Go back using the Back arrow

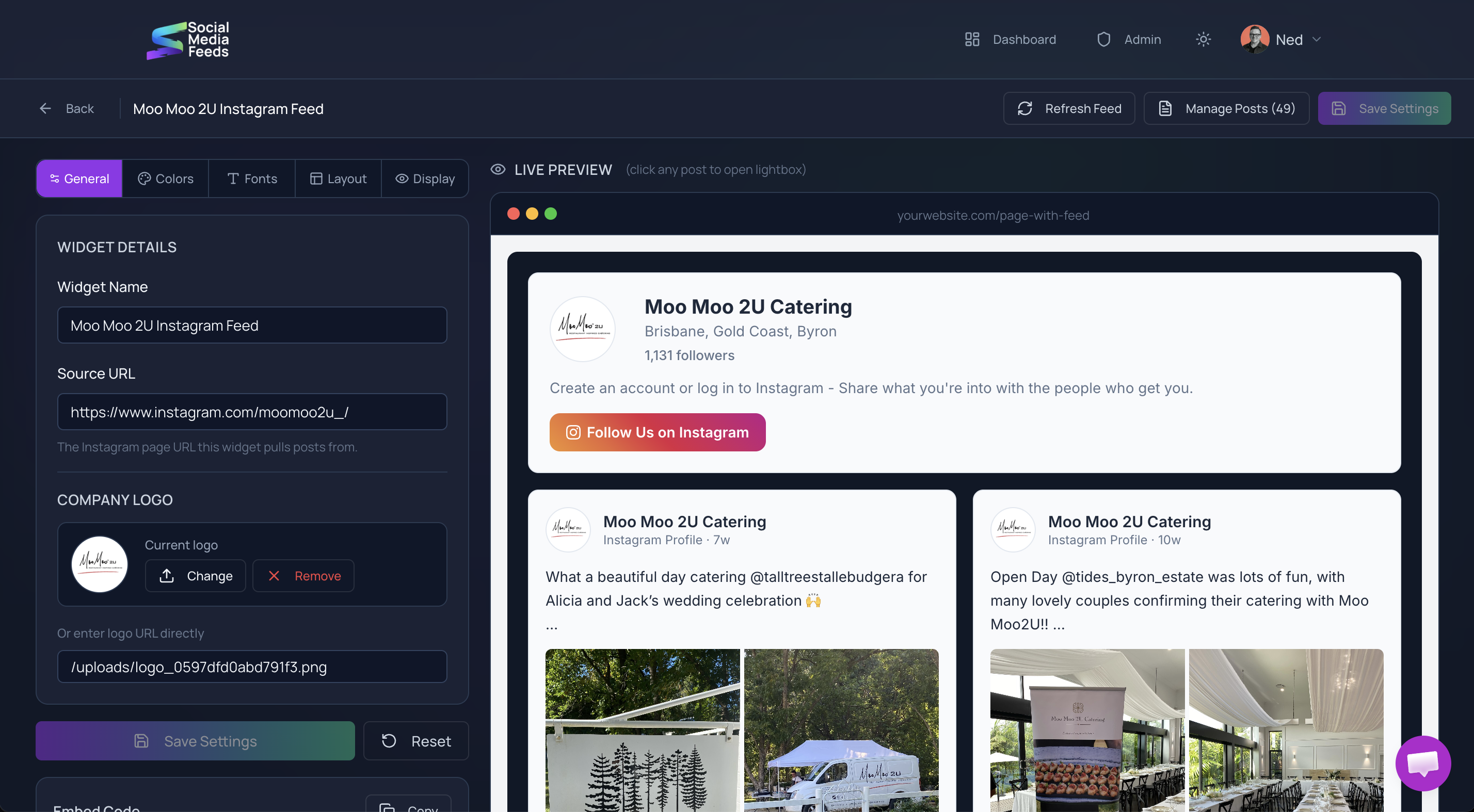66,109
